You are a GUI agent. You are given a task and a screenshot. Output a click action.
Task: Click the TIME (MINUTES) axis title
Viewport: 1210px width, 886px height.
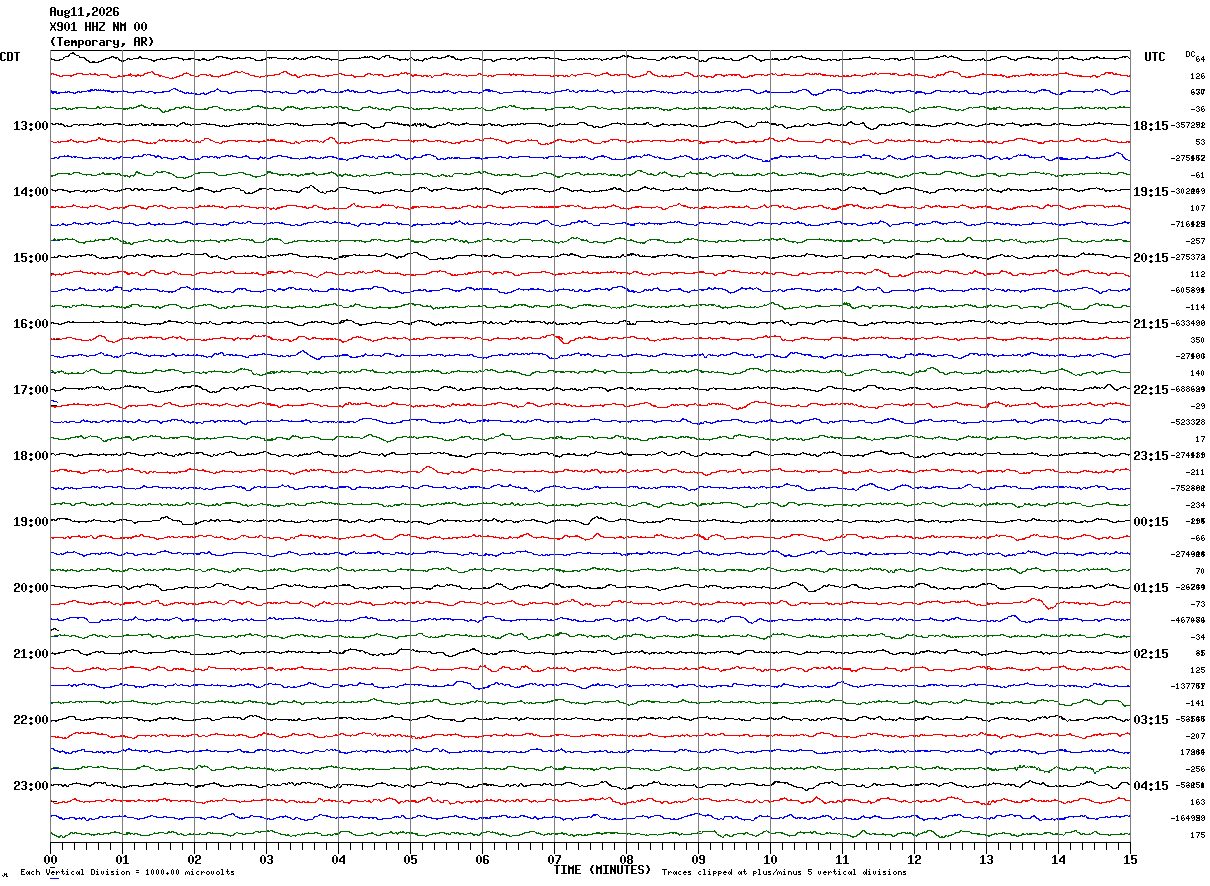pyautogui.click(x=602, y=870)
